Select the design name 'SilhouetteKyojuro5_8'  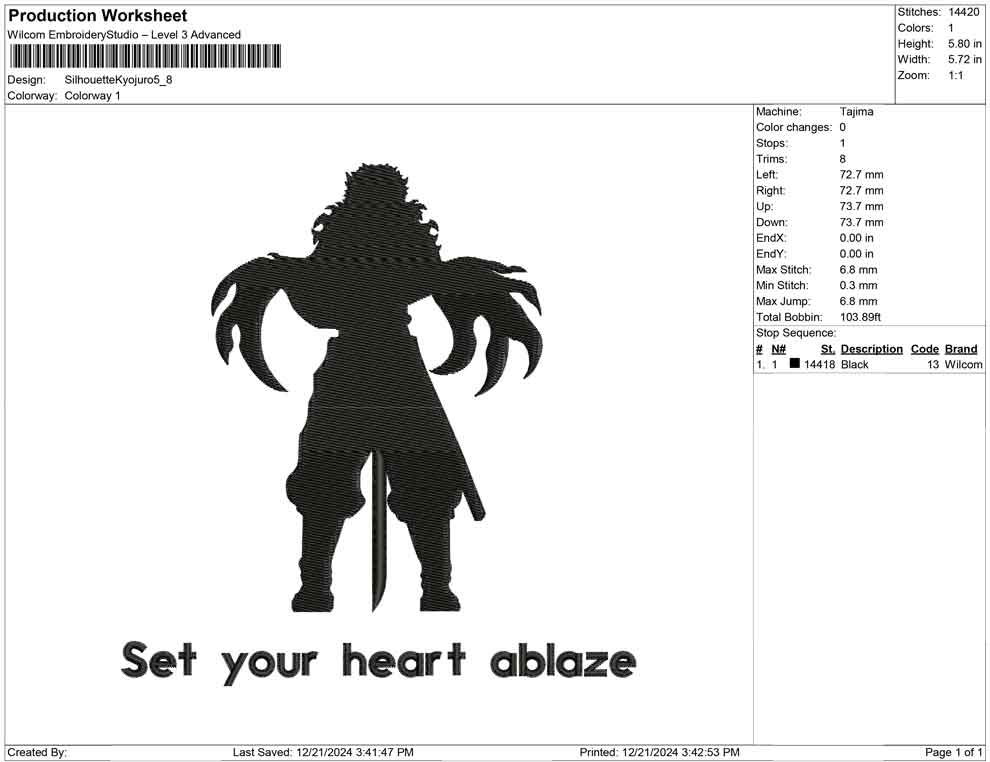(x=118, y=80)
